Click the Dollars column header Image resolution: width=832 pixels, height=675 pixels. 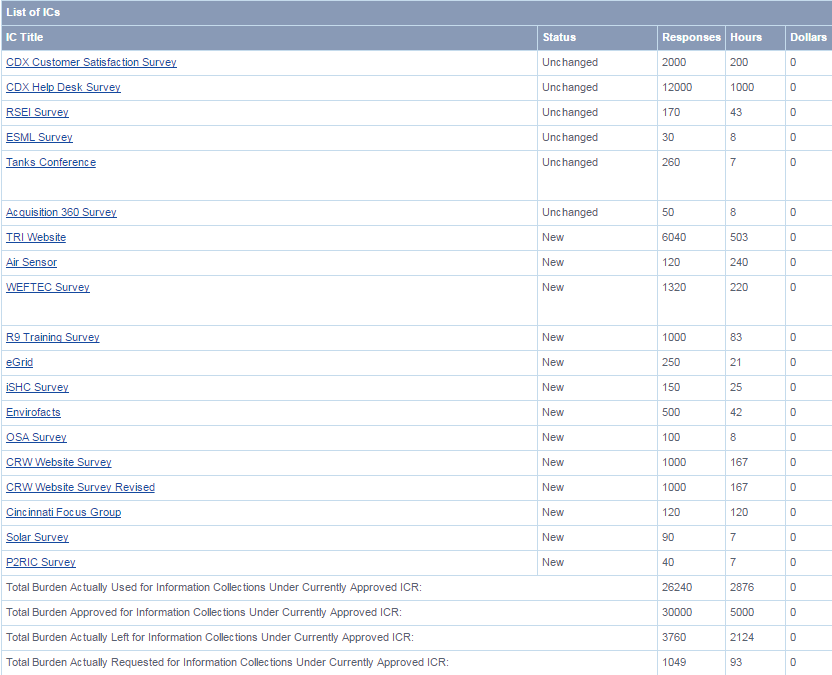click(x=808, y=37)
